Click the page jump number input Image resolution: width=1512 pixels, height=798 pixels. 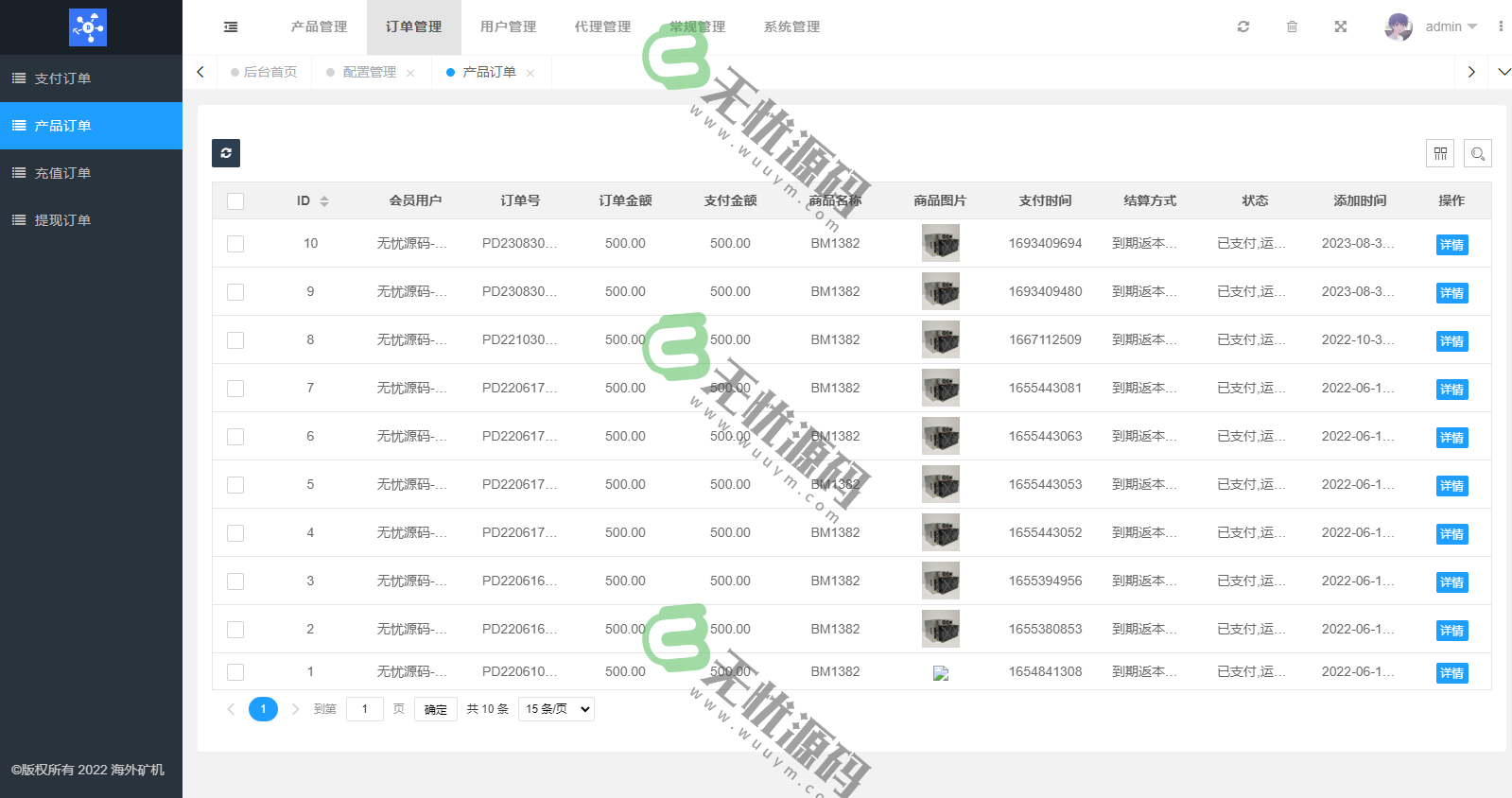click(x=365, y=709)
